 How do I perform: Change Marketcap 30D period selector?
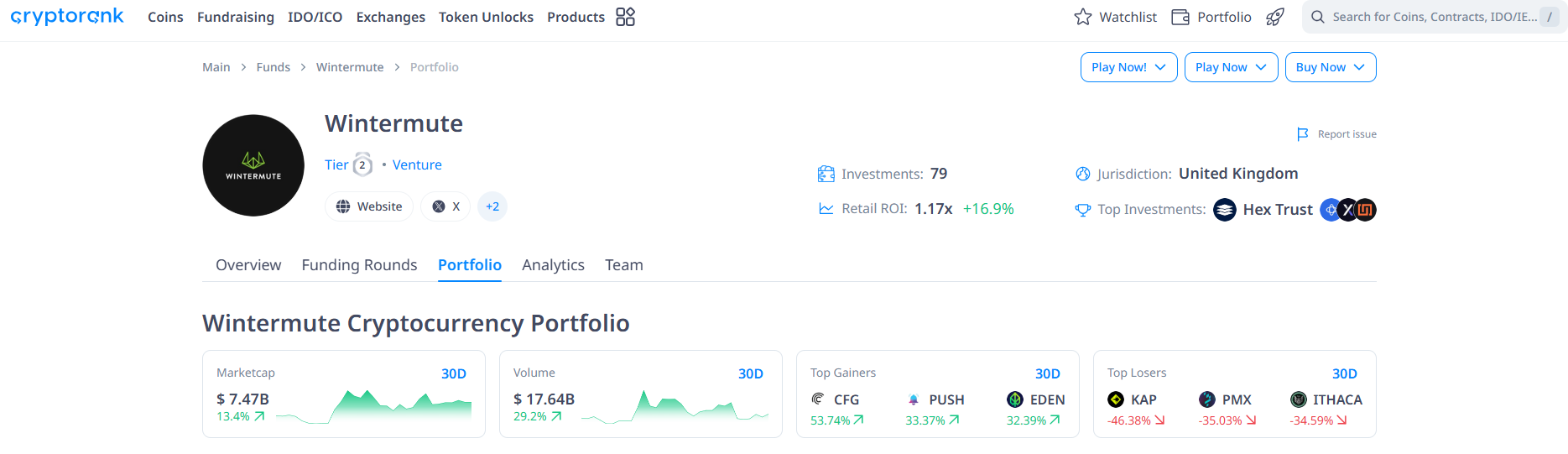454,373
